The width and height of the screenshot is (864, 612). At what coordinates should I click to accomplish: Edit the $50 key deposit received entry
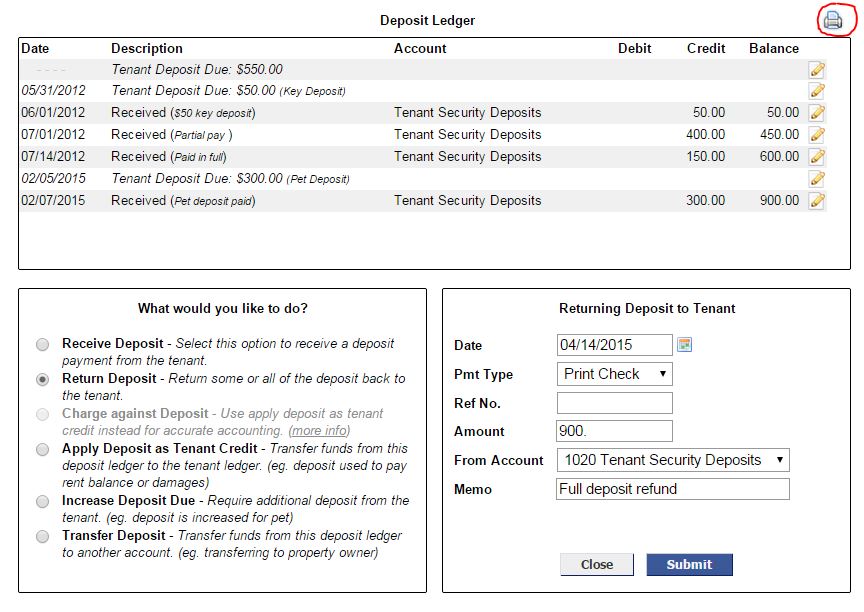pos(817,112)
